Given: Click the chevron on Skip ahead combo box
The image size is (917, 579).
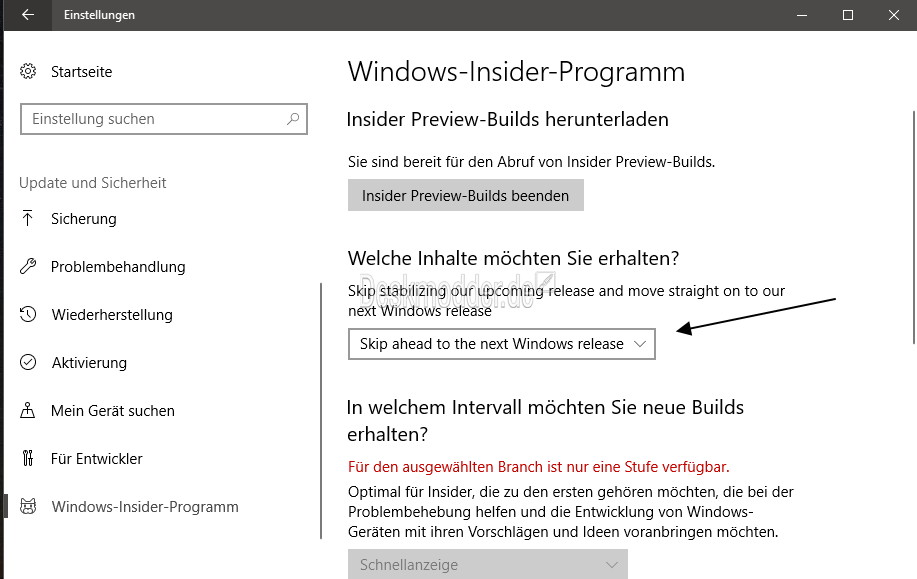Looking at the screenshot, I should [640, 344].
